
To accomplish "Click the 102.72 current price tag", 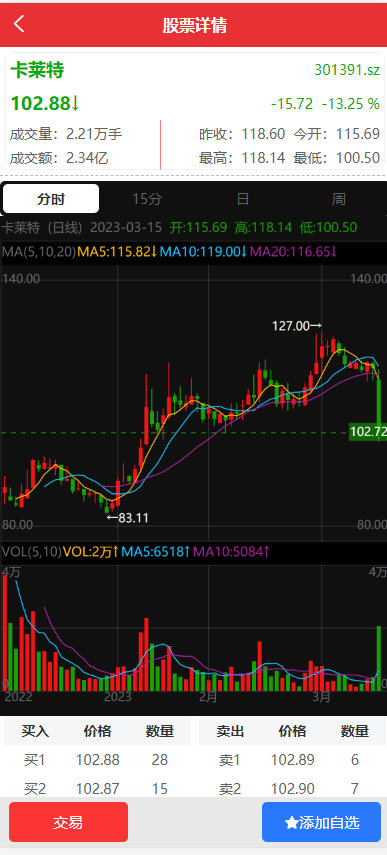I will click(x=368, y=432).
